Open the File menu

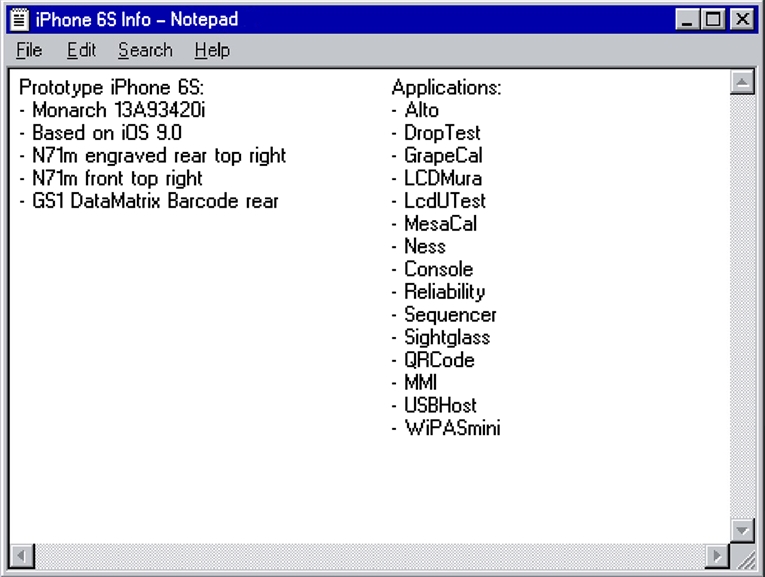[x=29, y=50]
